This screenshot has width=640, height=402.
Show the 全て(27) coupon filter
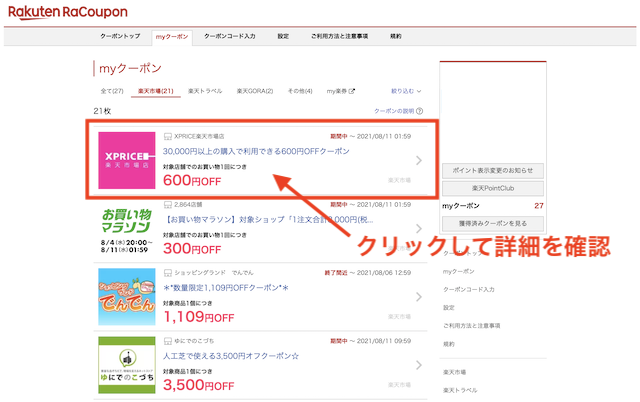(112, 91)
